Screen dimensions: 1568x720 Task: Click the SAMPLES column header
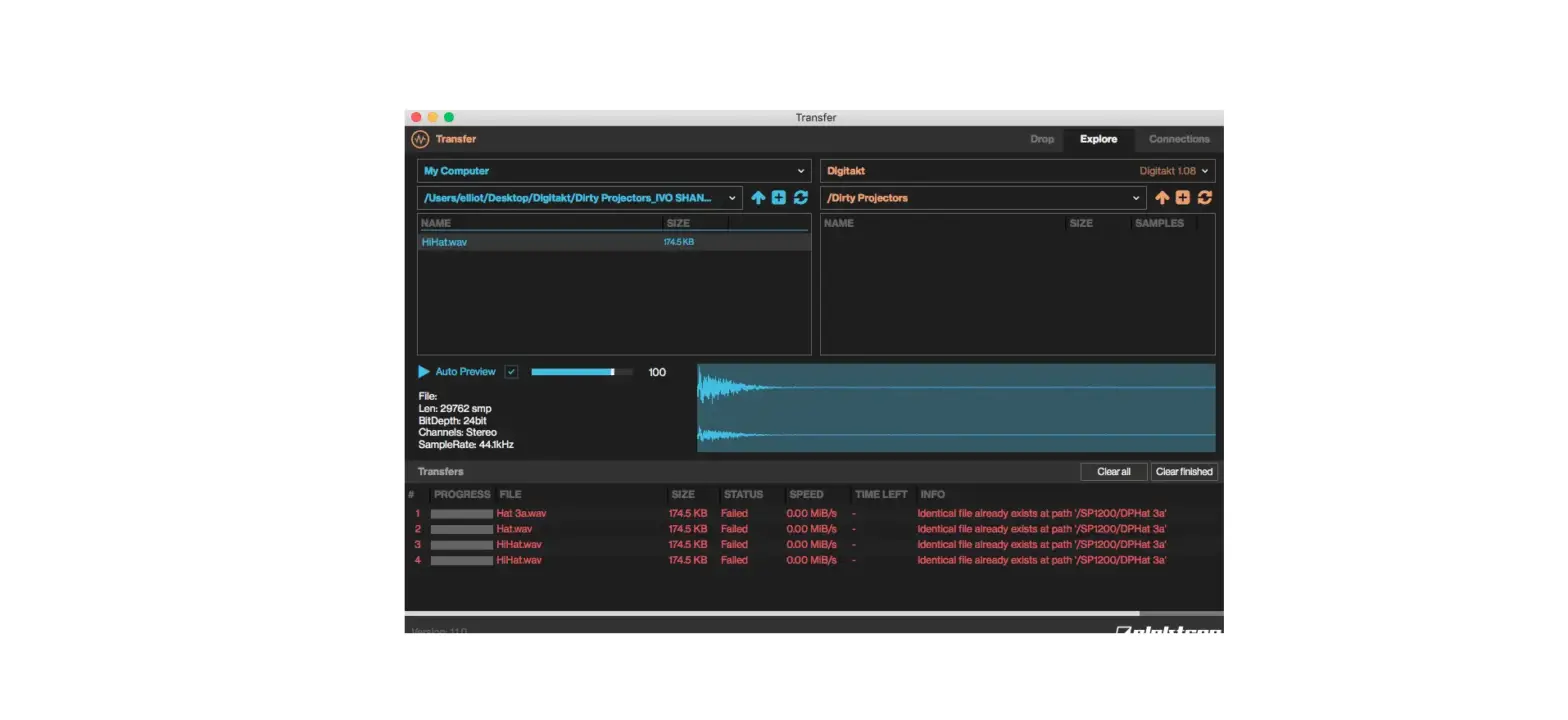1159,223
